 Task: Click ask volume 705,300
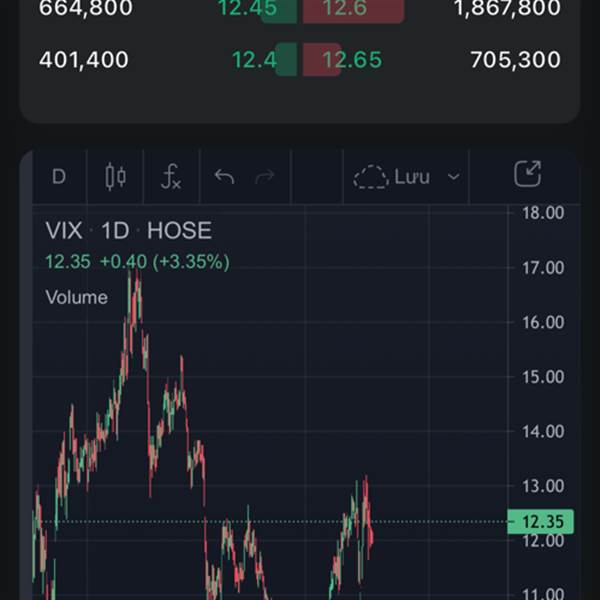[516, 60]
